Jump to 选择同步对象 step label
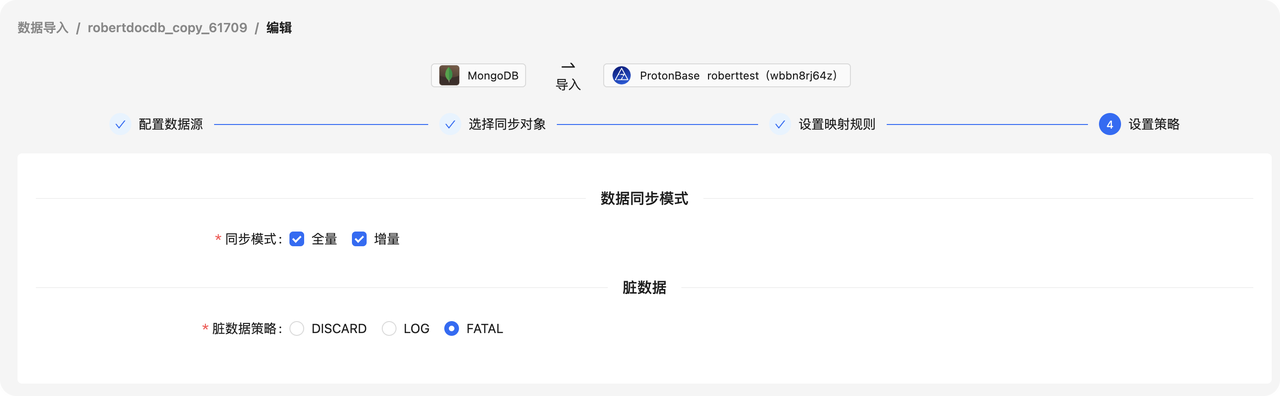 coord(507,125)
